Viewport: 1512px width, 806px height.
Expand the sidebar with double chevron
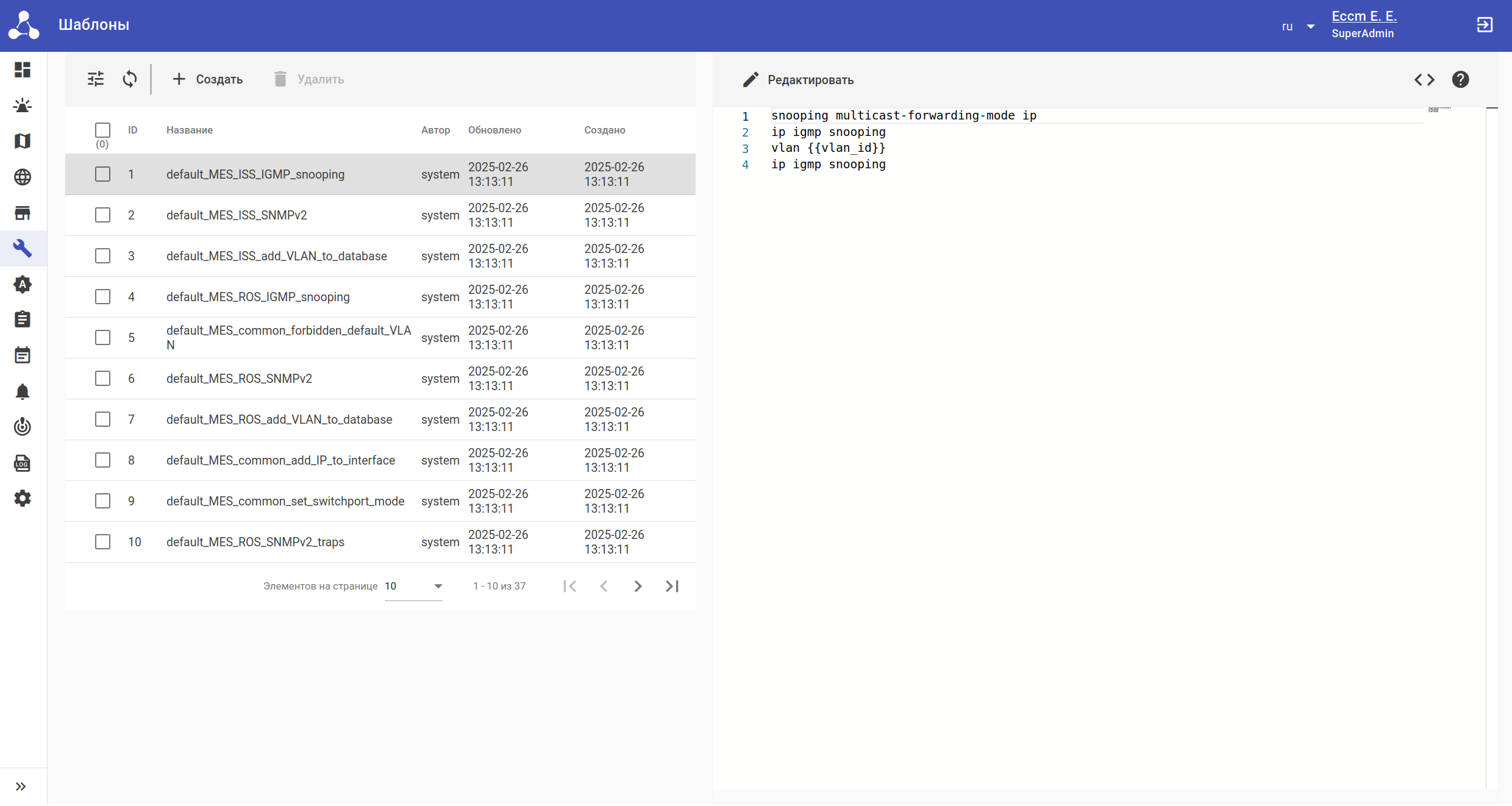[x=21, y=786]
